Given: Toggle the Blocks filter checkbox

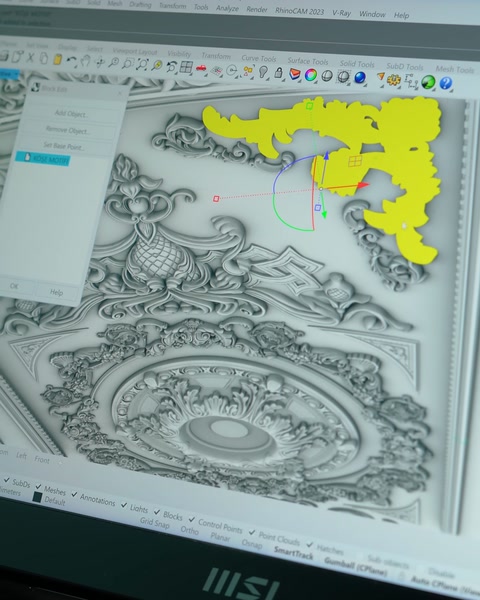Looking at the screenshot, I should click(157, 512).
